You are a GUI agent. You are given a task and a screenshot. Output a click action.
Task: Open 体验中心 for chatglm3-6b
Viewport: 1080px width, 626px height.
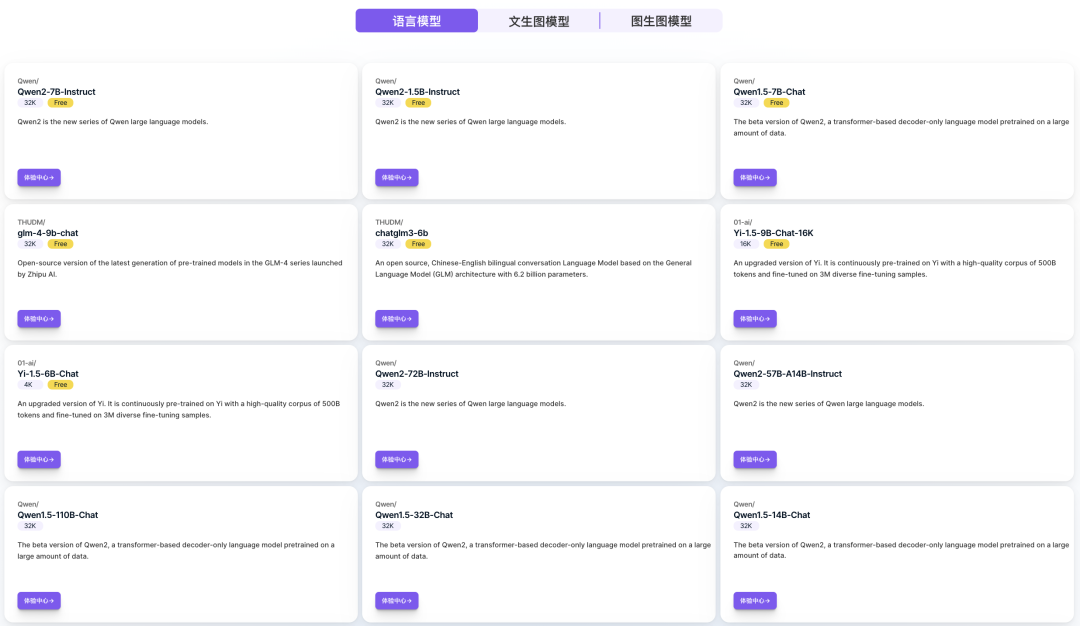(397, 319)
